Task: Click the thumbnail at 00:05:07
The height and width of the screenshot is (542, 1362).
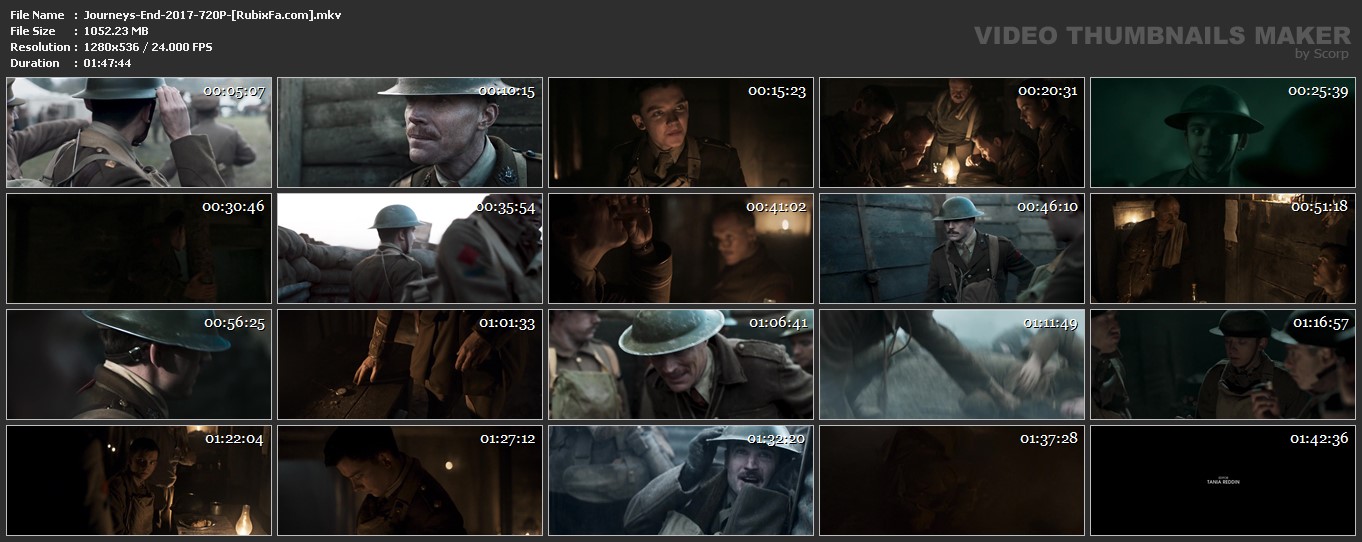Action: point(139,133)
